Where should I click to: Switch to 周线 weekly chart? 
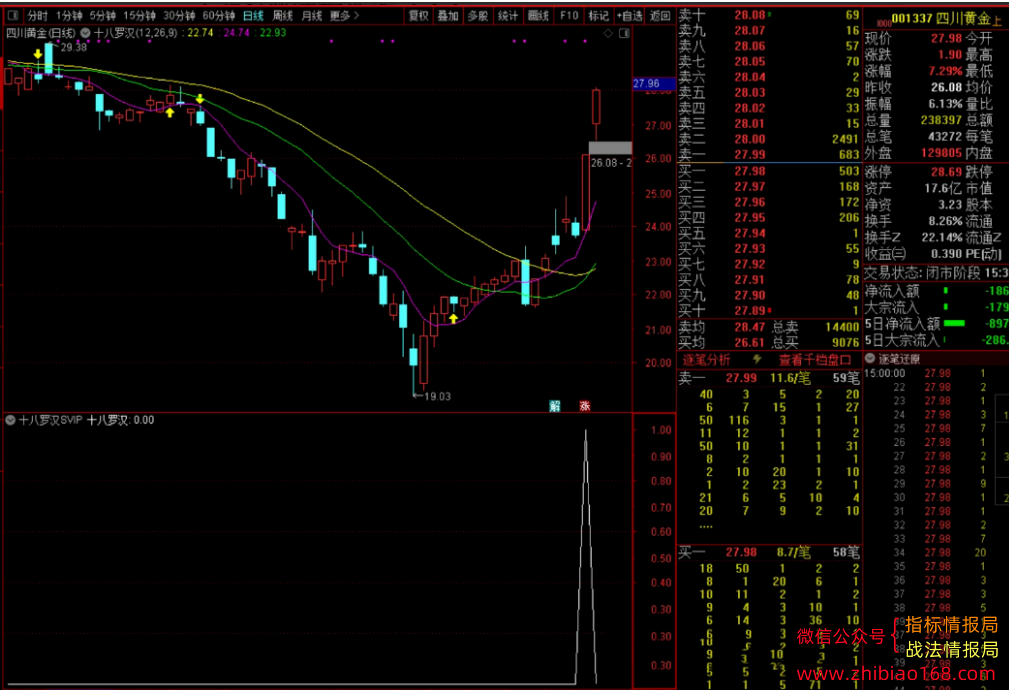(x=282, y=15)
